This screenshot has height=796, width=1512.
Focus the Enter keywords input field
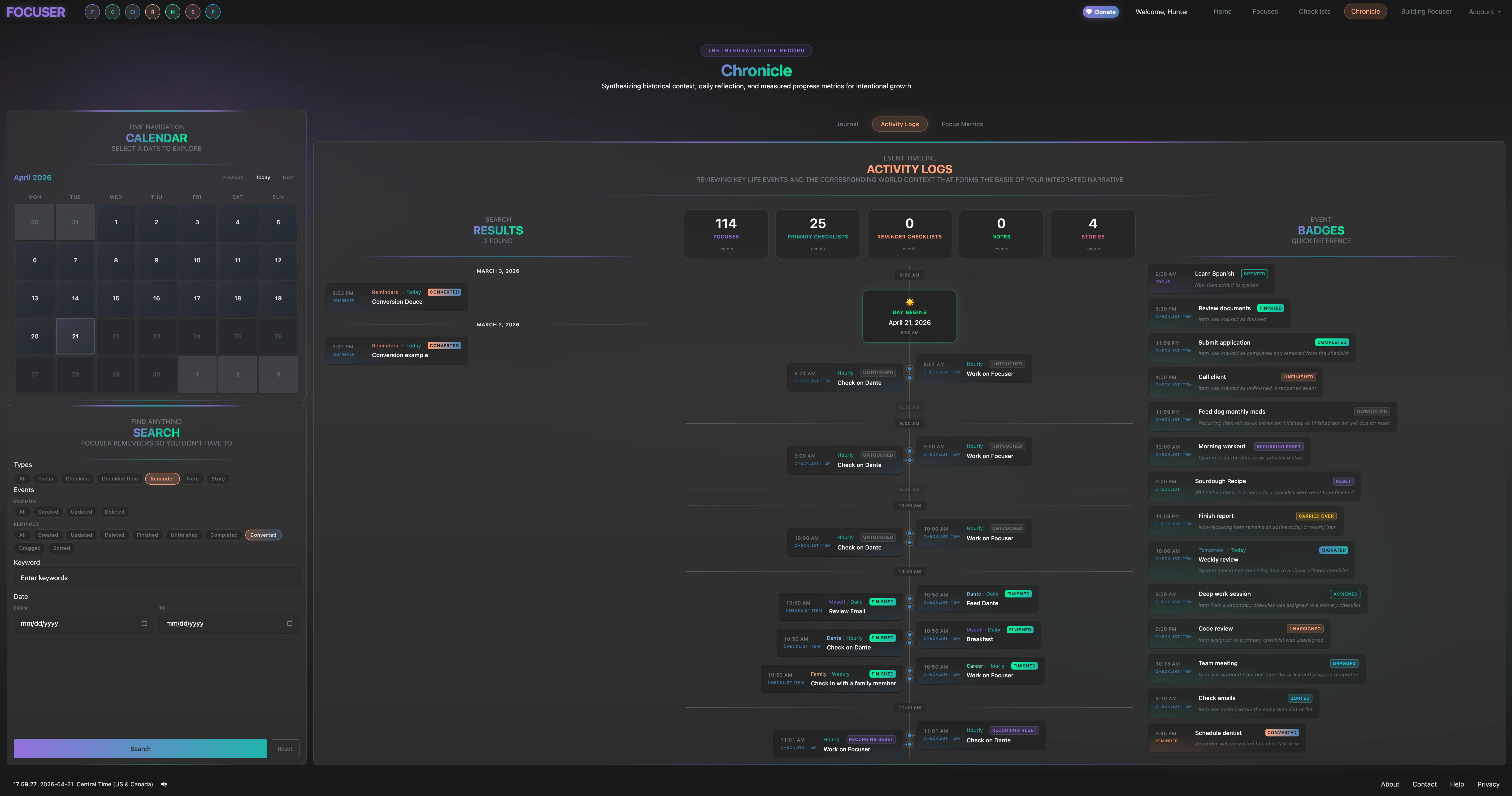156,578
